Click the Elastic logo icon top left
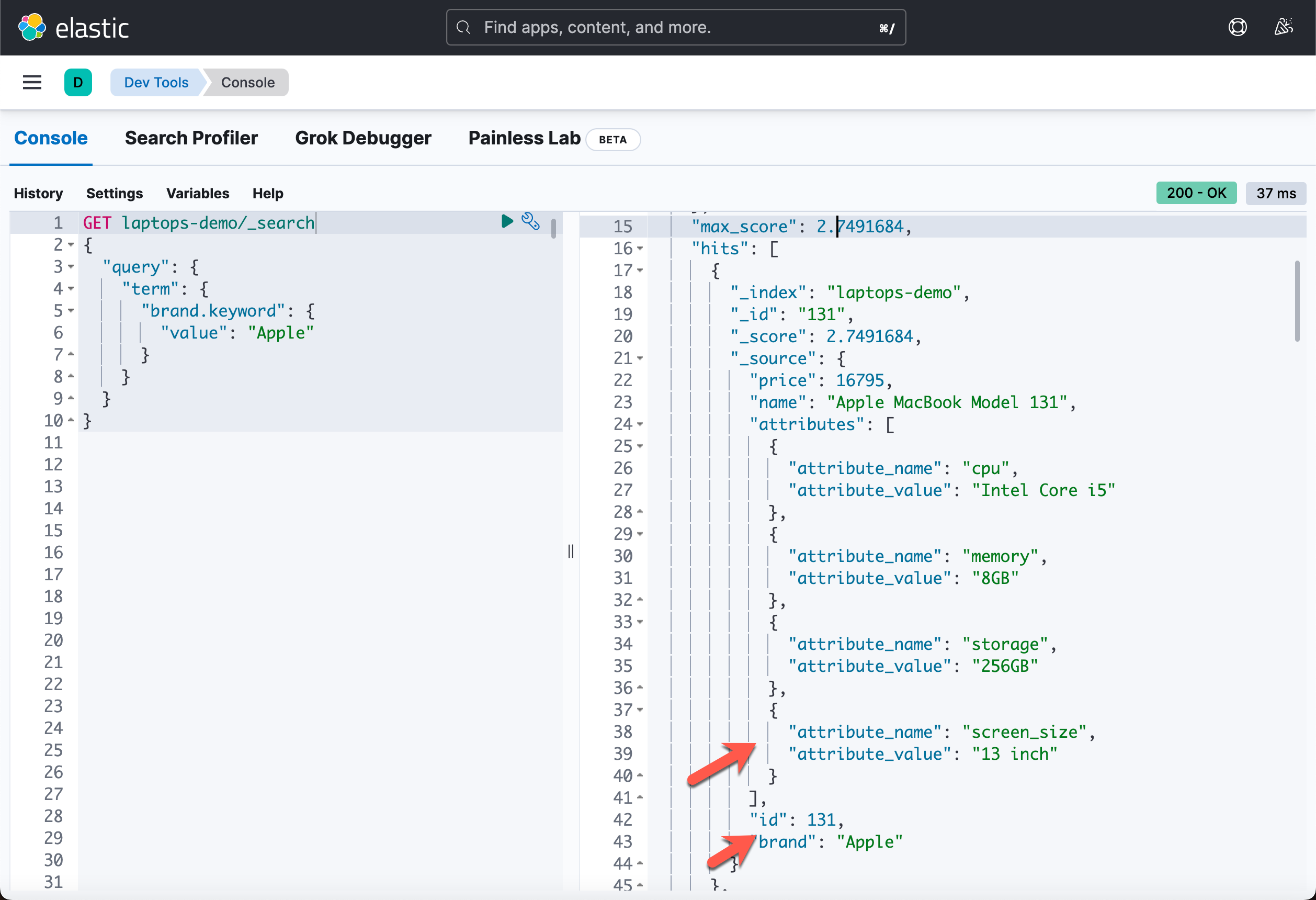The height and width of the screenshot is (900, 1316). coord(31,27)
